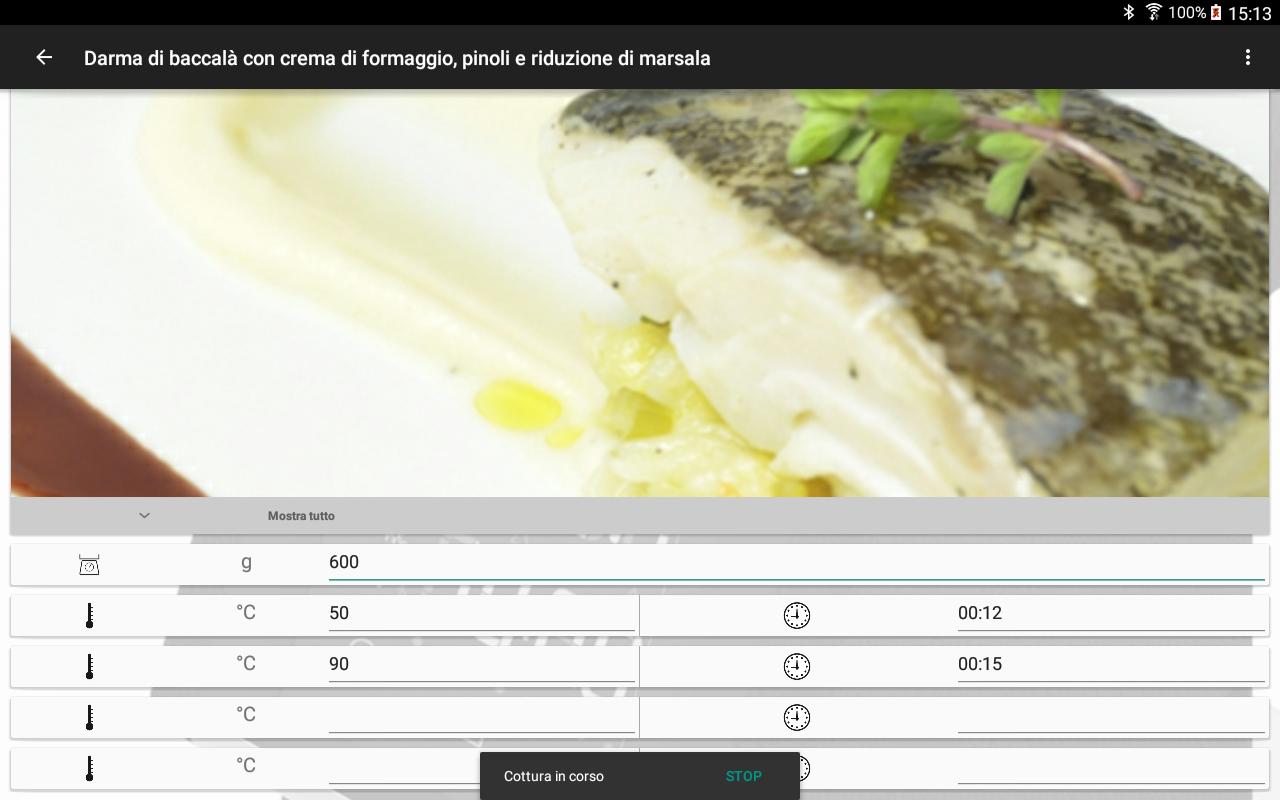Edit temperature field showing 50
This screenshot has height=800, width=1280.
point(481,614)
